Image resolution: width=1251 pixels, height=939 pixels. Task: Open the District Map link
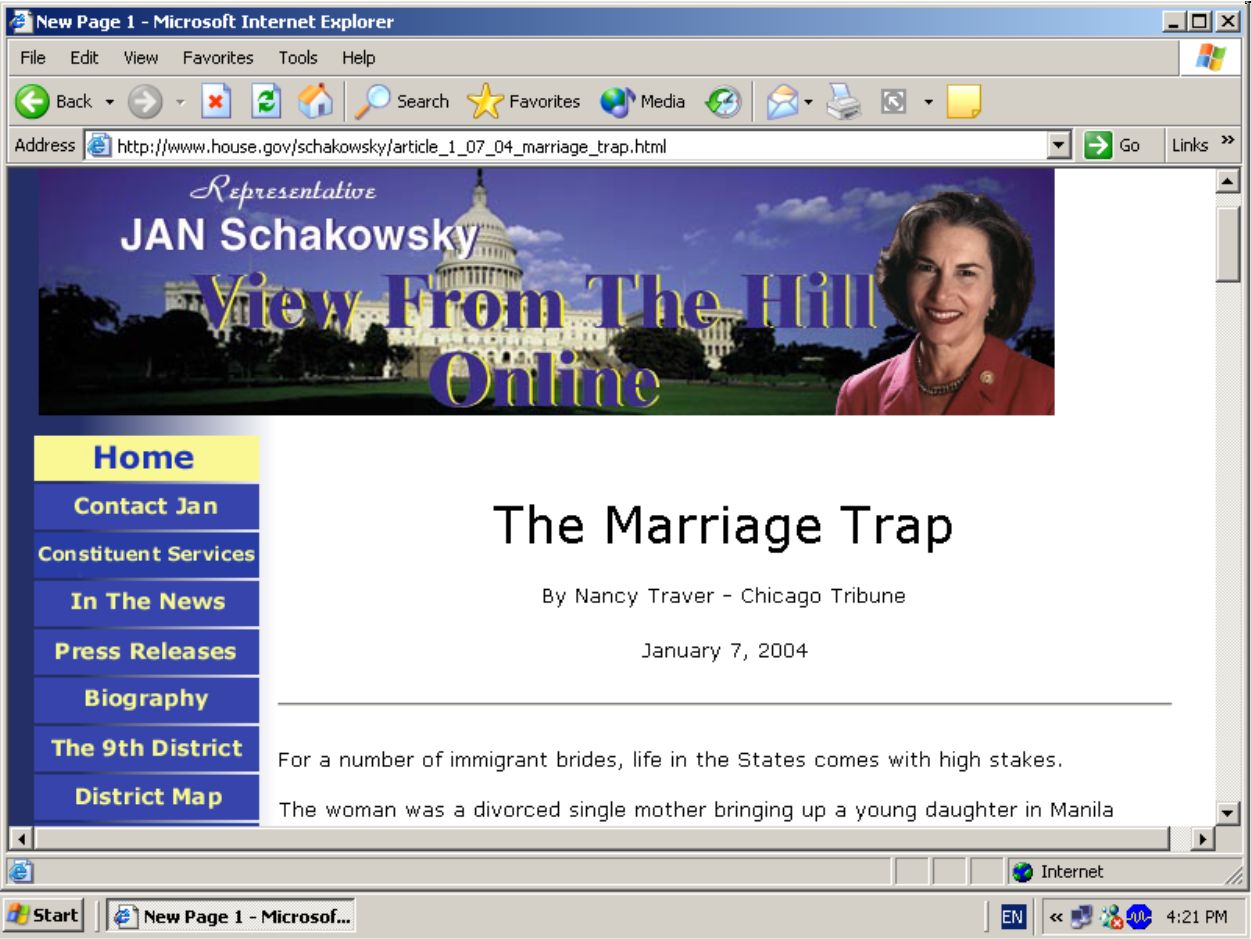[x=146, y=797]
